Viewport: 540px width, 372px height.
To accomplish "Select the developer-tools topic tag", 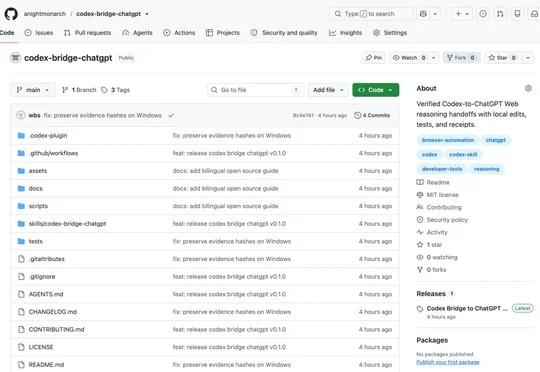I will (442, 169).
